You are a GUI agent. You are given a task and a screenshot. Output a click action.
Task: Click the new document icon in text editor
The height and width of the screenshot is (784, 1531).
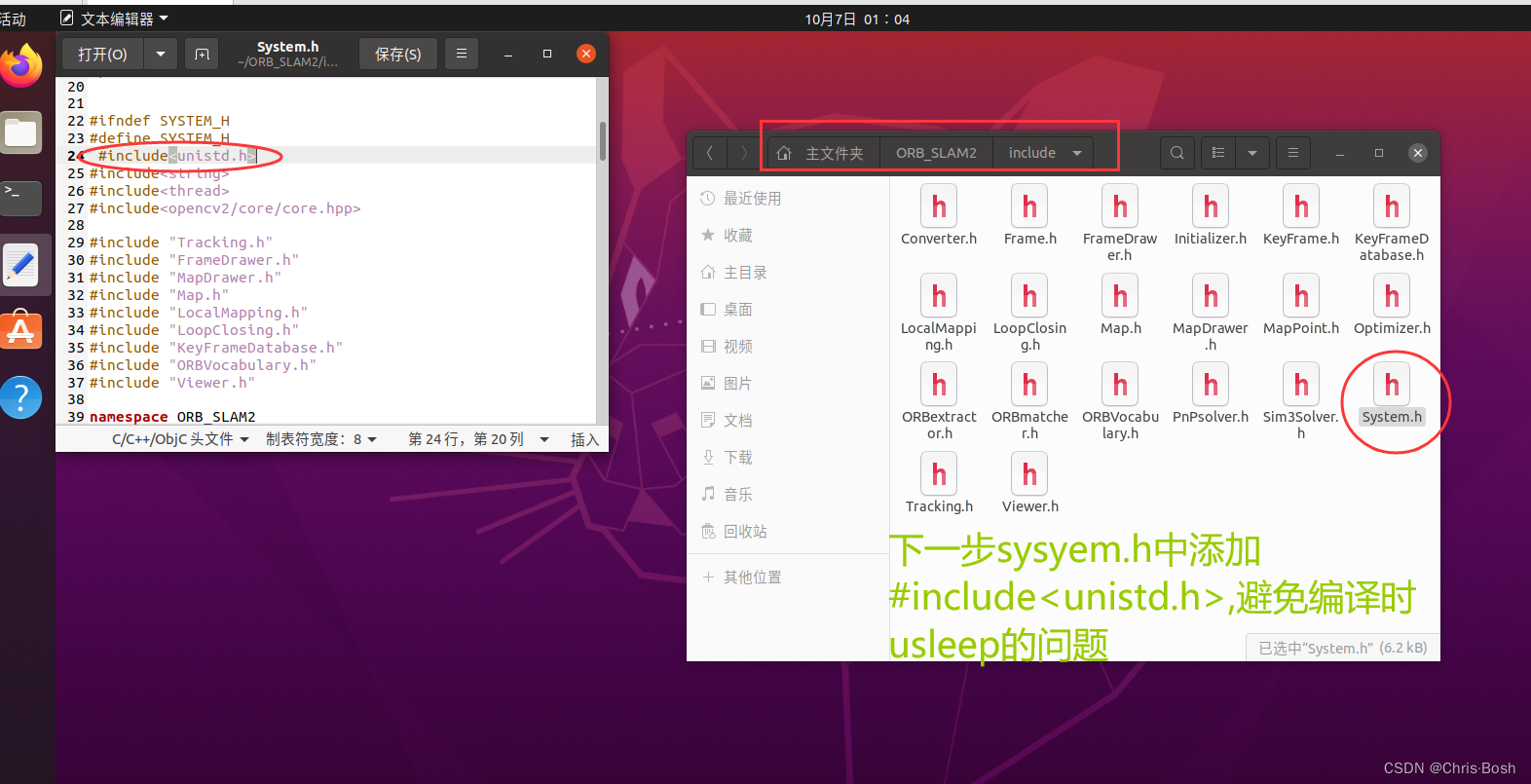[202, 55]
